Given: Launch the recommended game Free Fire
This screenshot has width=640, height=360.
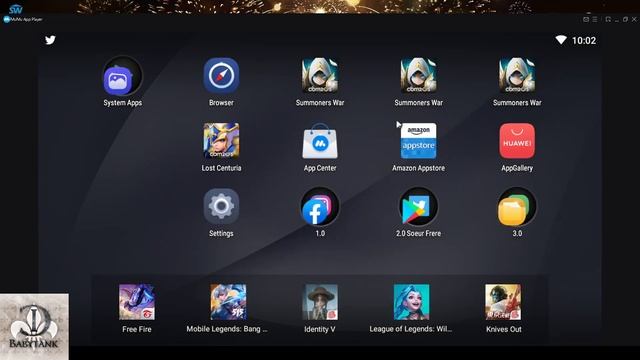Looking at the screenshot, I should 137,302.
